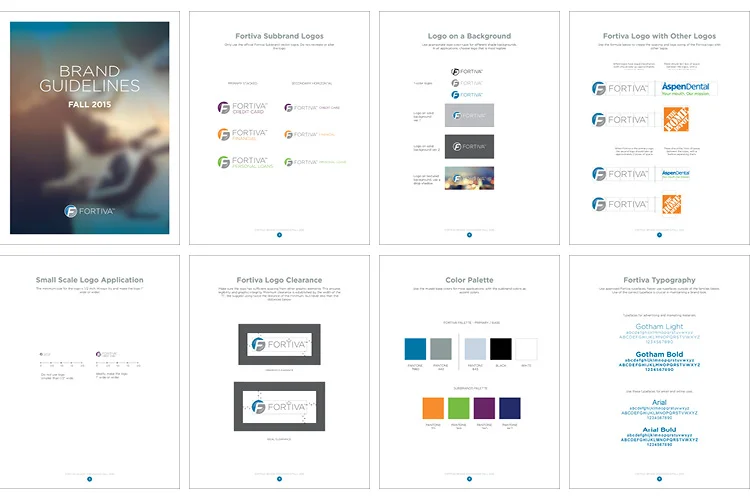
Task: Click the horizontal Fortiva Personal Loans logo
Action: (x=315, y=162)
